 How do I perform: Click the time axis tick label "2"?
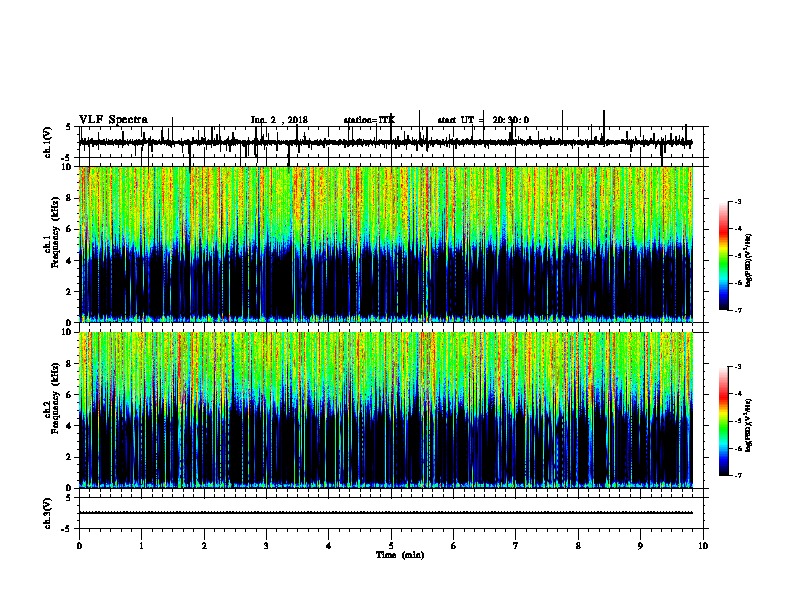pos(204,546)
